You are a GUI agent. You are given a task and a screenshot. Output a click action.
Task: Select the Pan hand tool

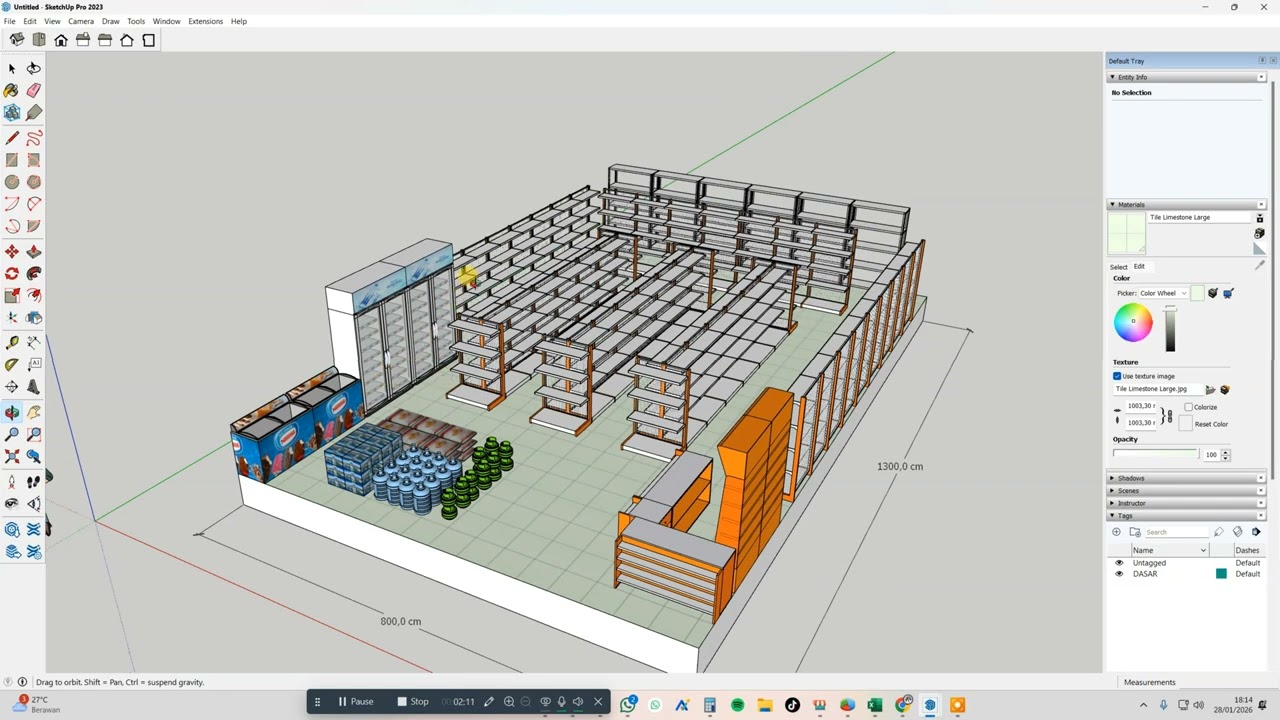pos(34,412)
